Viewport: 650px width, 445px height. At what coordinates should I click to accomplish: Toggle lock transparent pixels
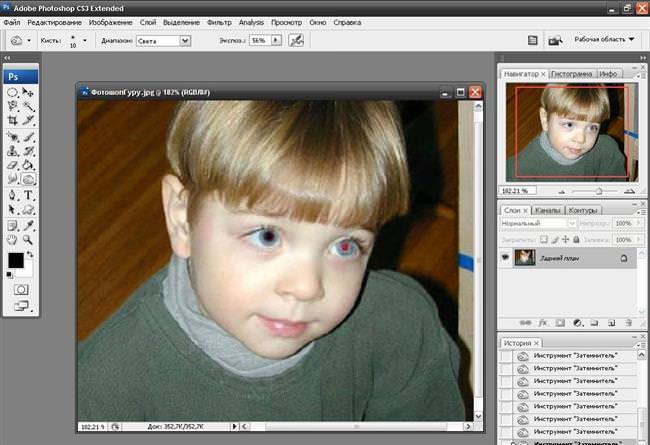tap(543, 240)
